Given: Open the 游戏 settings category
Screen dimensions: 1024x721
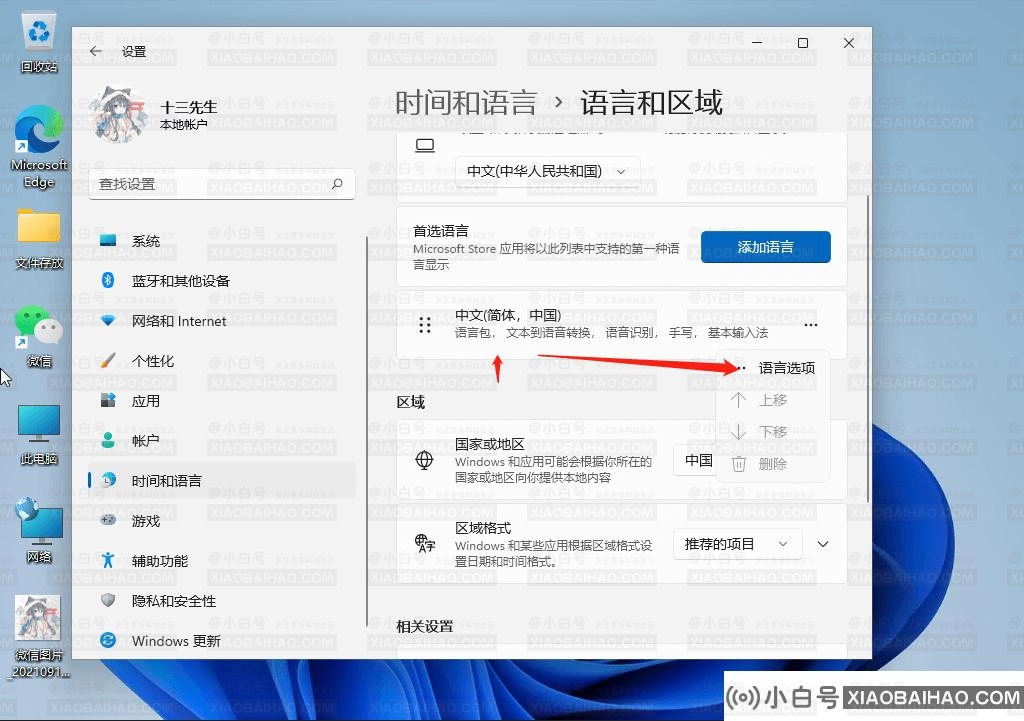Looking at the screenshot, I should click(222, 521).
